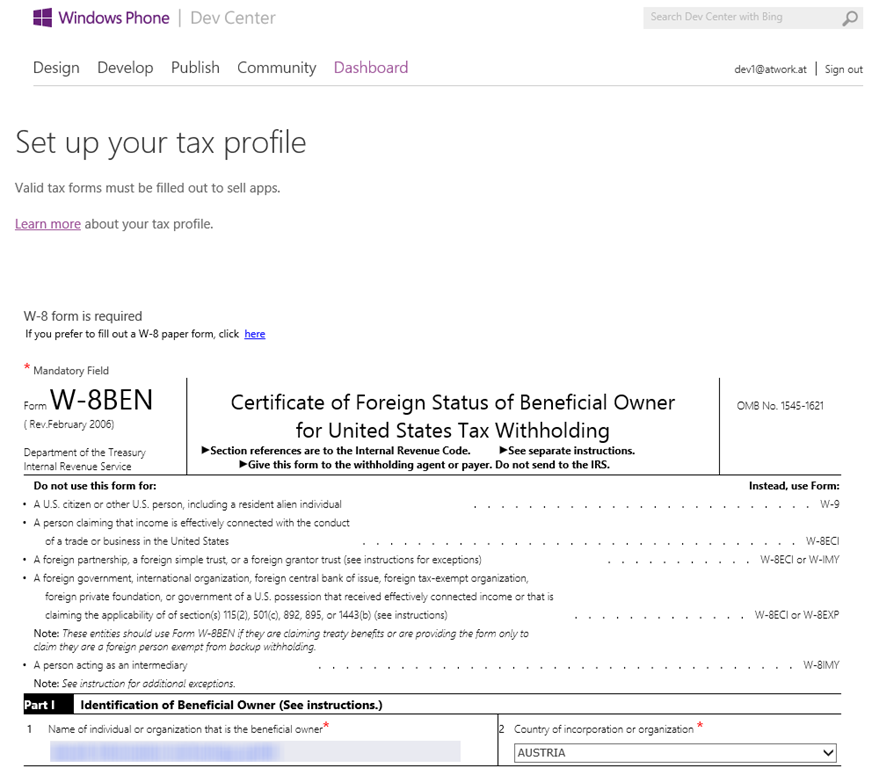Click the W-8BEN form name
Image resolution: width=872 pixels, height=768 pixels.
pyautogui.click(x=101, y=401)
